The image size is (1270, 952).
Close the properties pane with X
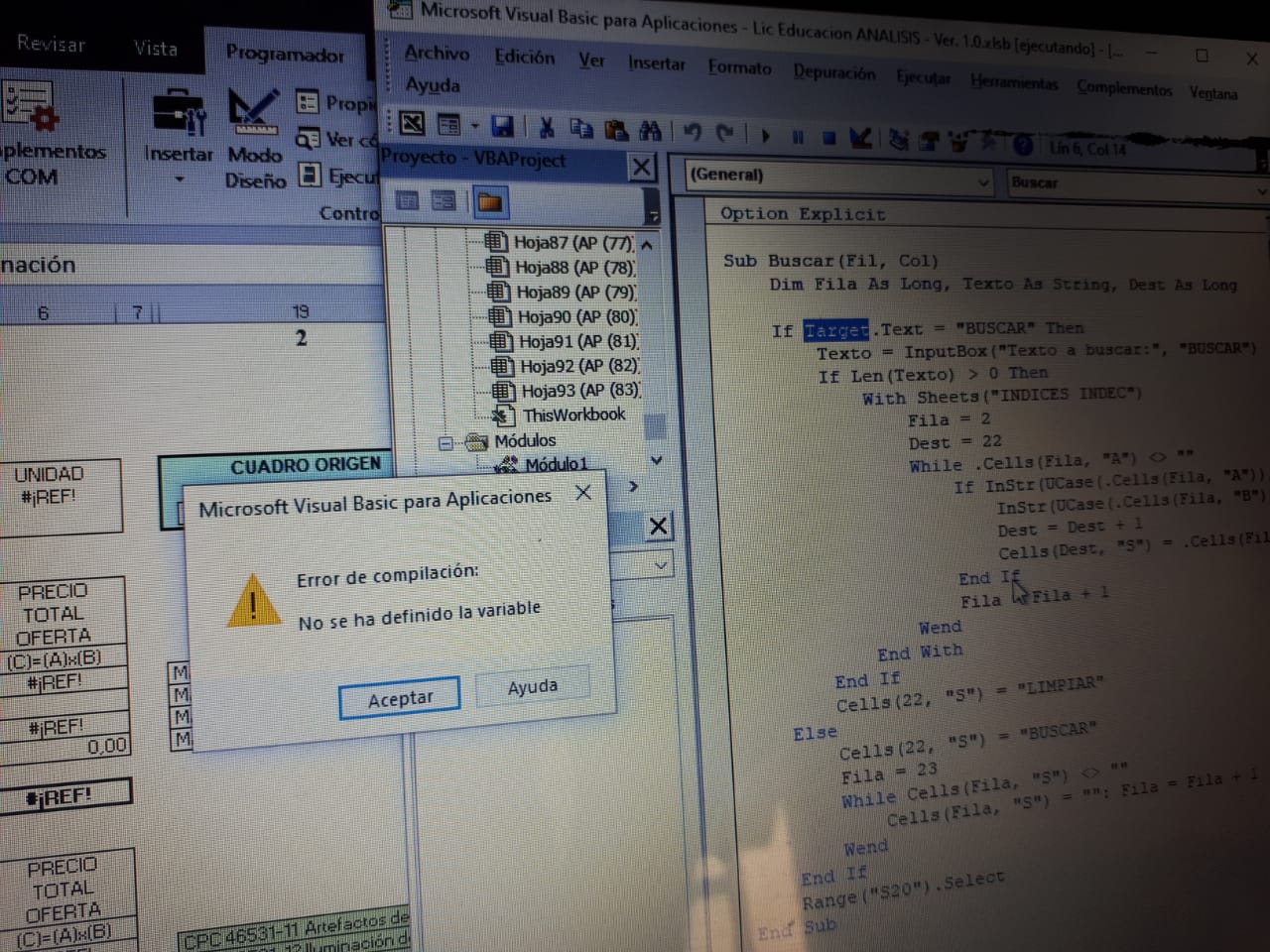pos(658,526)
